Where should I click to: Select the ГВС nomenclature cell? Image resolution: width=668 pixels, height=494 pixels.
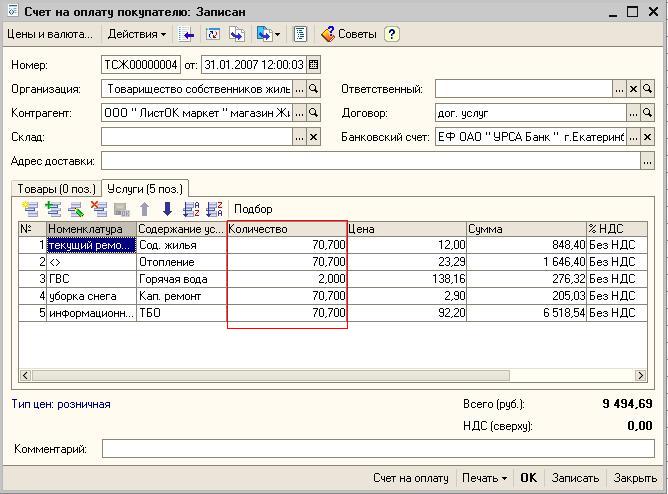(91, 279)
